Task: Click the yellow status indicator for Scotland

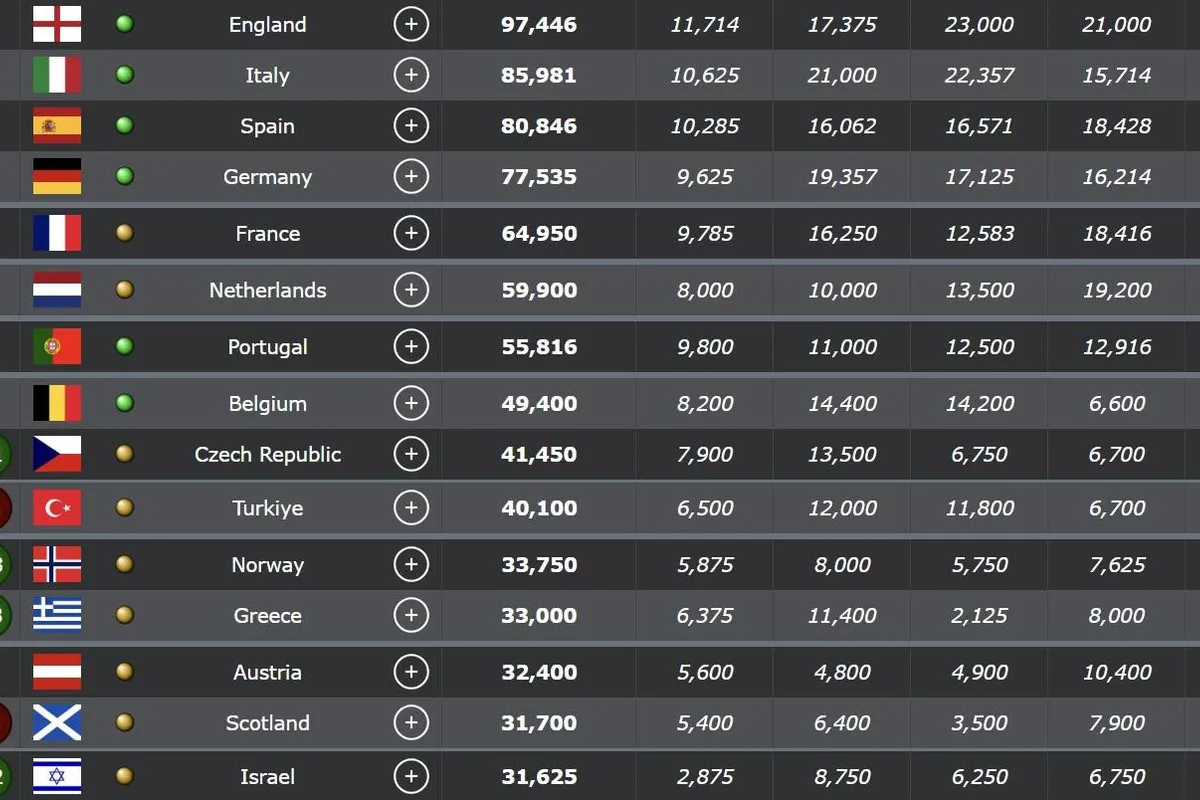Action: tap(124, 723)
